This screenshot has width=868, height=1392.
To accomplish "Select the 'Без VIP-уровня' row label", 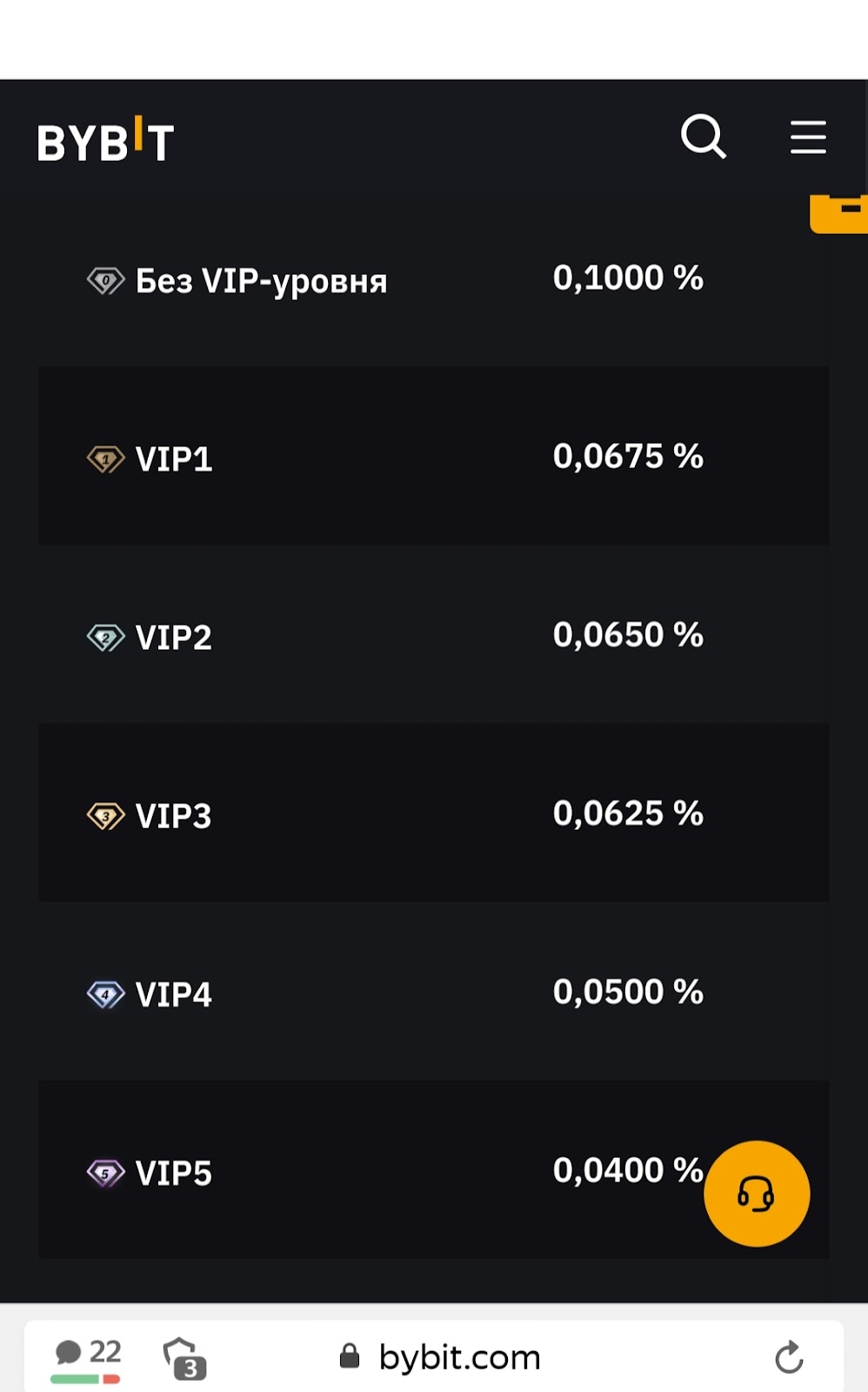I will 261,282.
